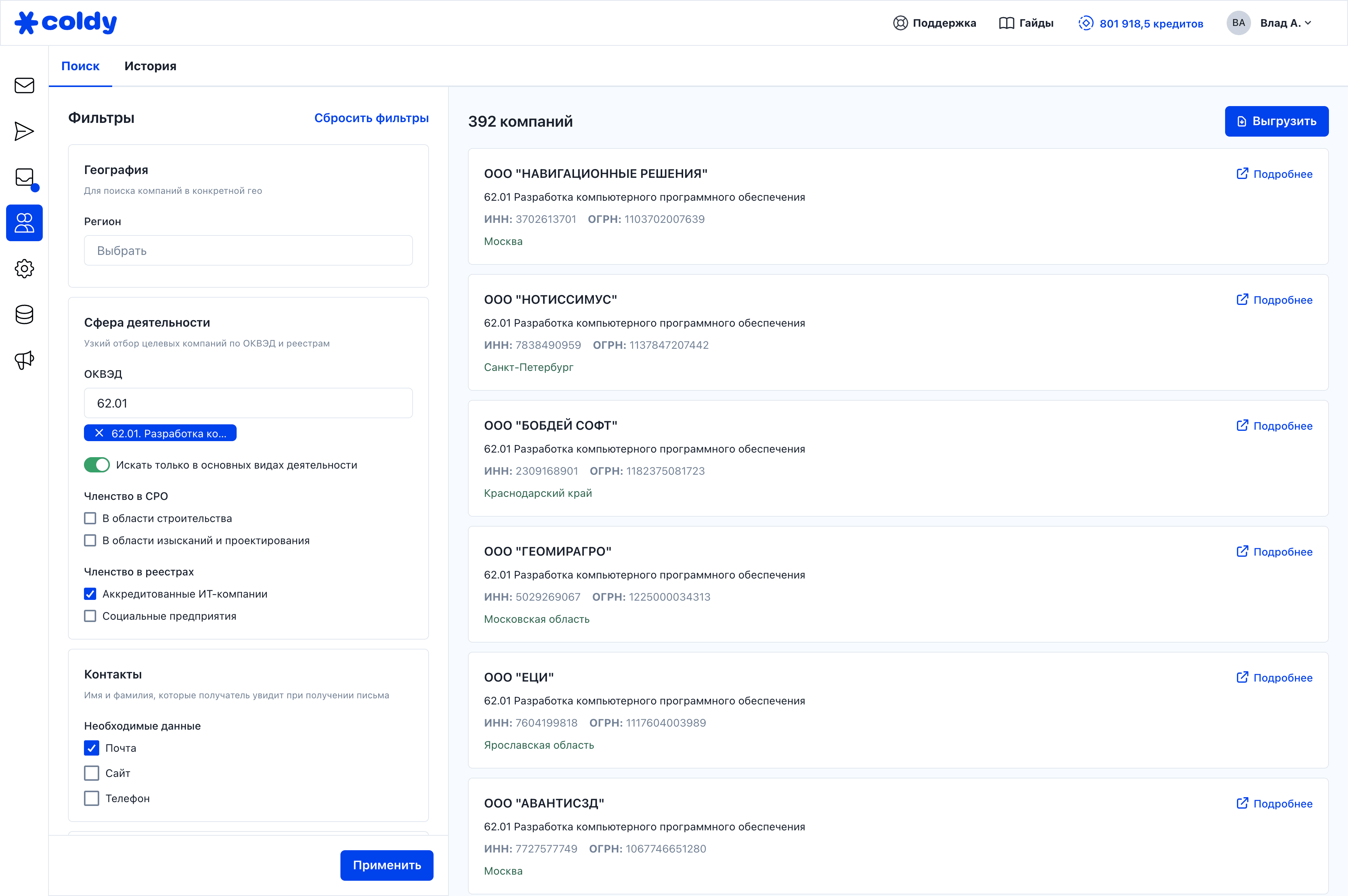Click the database stack sidebar icon

(24, 314)
